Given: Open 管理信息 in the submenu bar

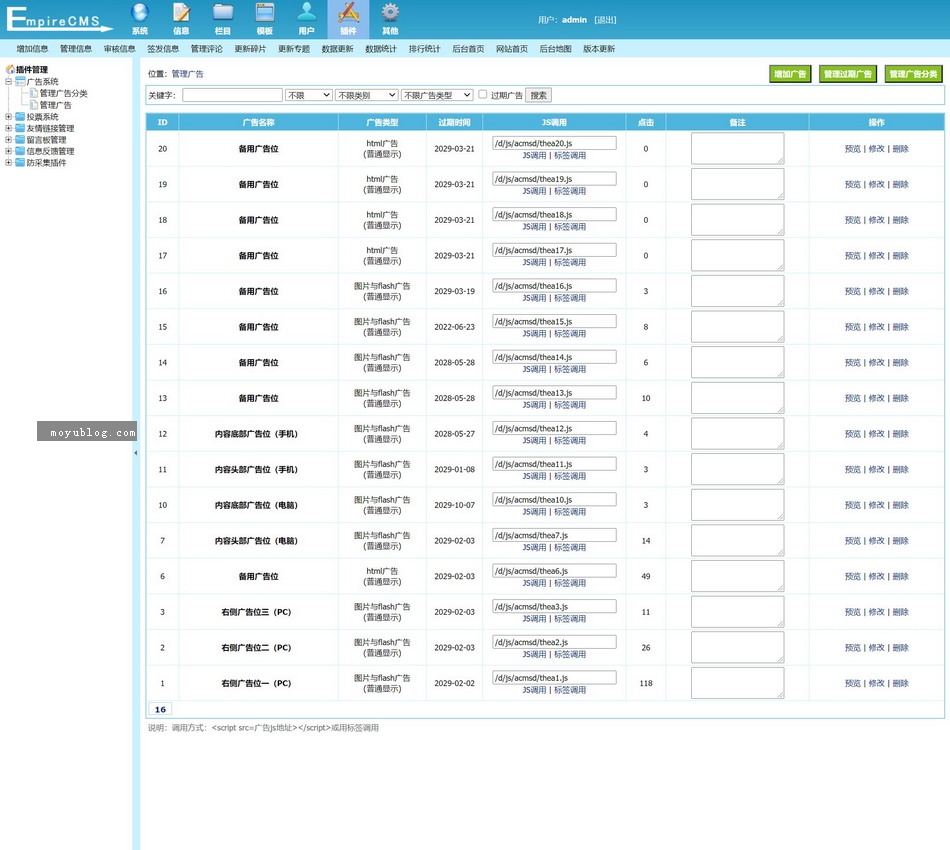Looking at the screenshot, I should click(76, 48).
